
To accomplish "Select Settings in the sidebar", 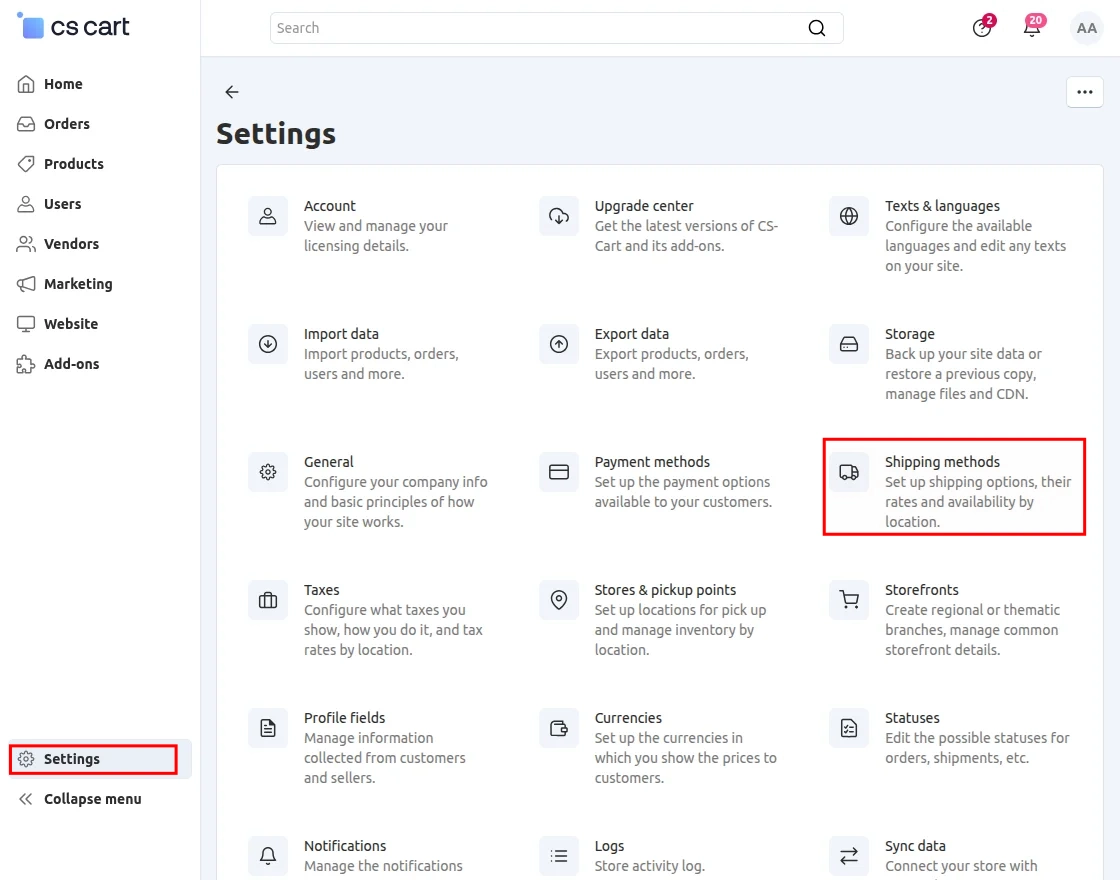I will coord(100,759).
